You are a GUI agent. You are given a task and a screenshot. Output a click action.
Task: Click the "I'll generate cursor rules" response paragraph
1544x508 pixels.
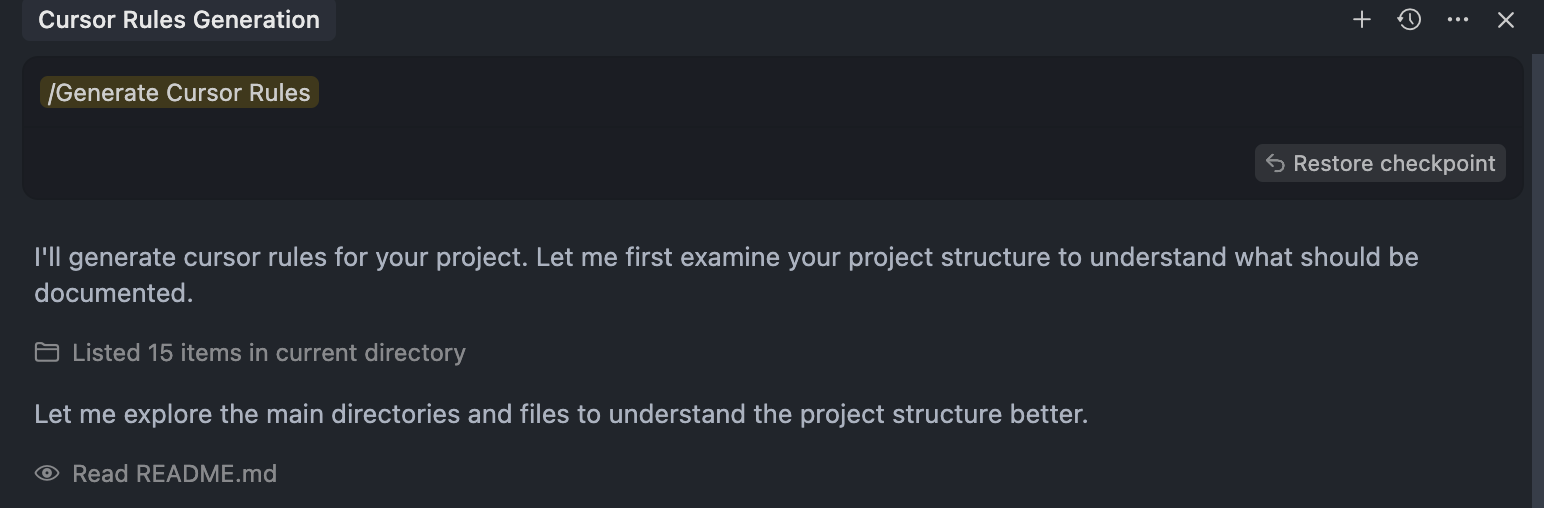click(x=726, y=275)
